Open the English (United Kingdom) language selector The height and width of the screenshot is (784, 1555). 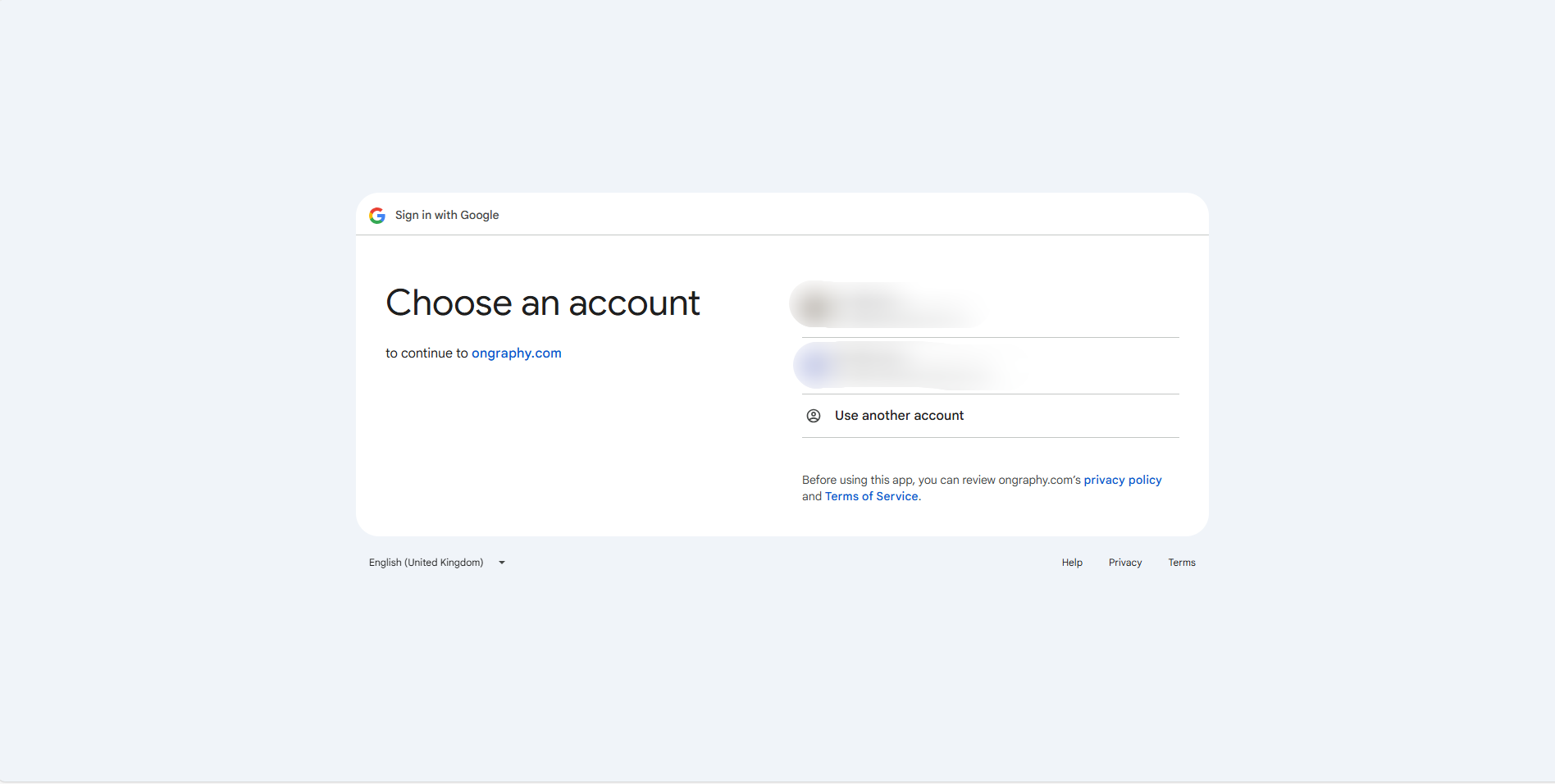click(426, 563)
